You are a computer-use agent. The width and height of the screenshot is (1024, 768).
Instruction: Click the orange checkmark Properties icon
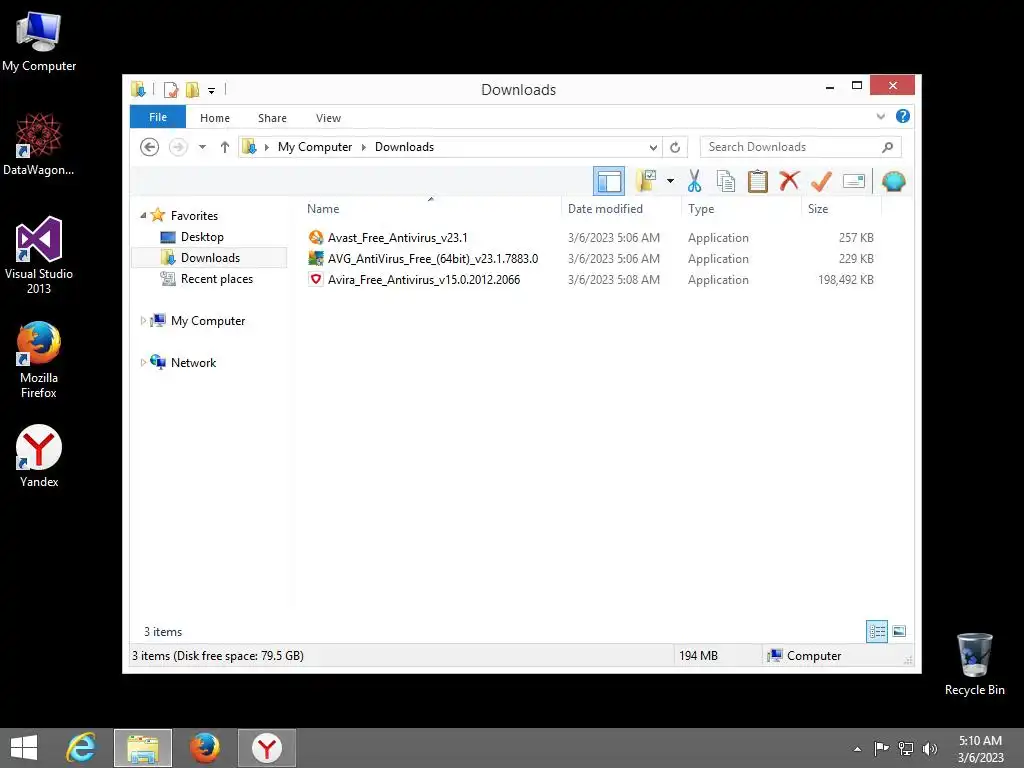(x=821, y=181)
